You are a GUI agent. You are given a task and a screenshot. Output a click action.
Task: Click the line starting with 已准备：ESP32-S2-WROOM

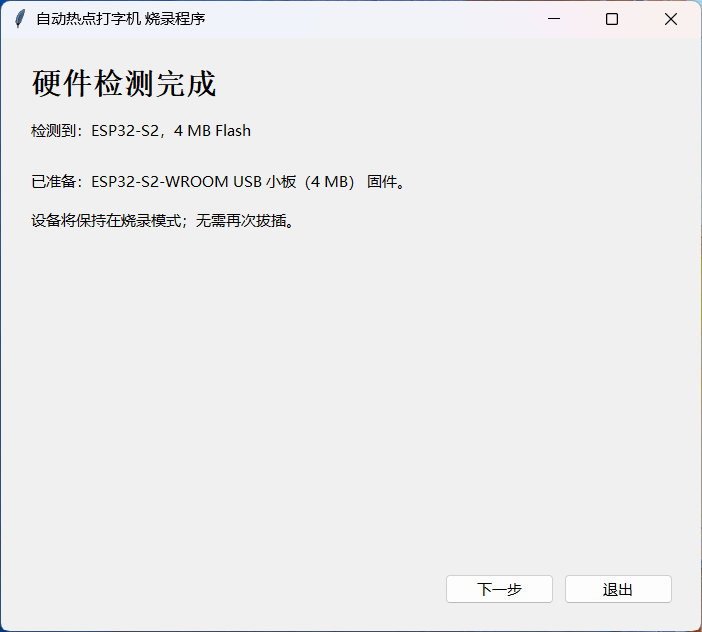click(x=218, y=182)
